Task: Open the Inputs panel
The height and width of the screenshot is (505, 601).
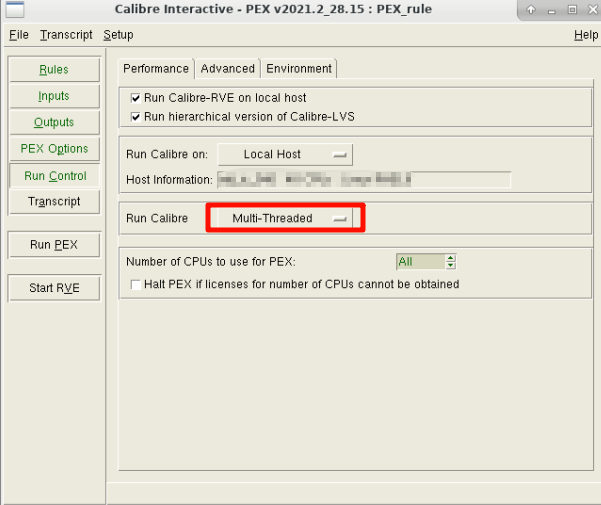Action: click(54, 96)
